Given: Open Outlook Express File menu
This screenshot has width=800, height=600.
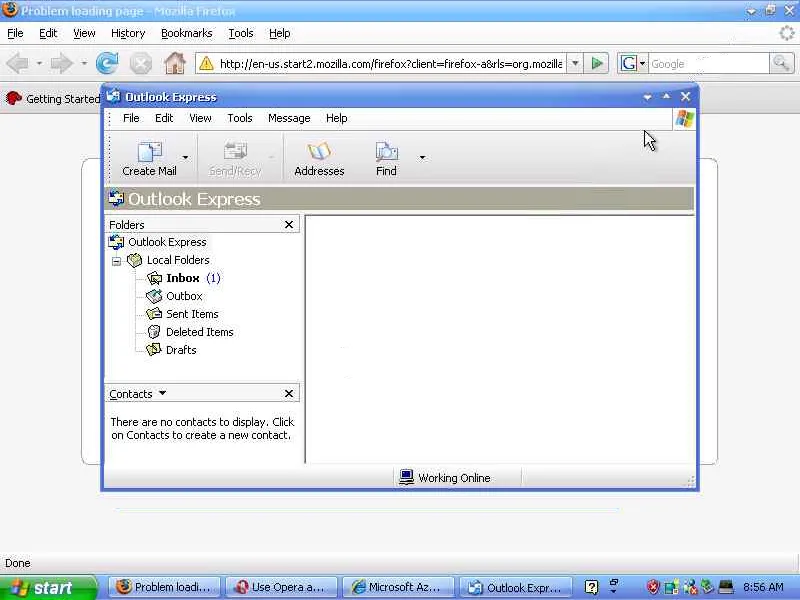Looking at the screenshot, I should (131, 118).
